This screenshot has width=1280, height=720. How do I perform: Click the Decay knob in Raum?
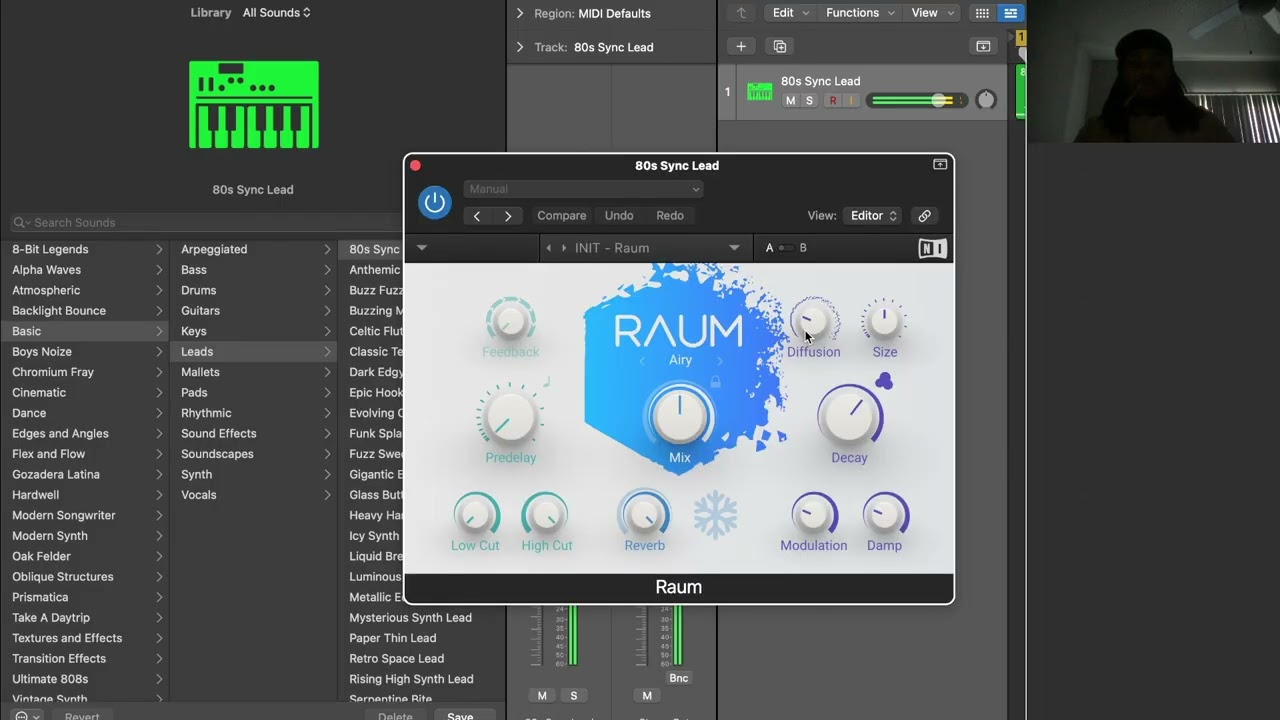click(850, 415)
